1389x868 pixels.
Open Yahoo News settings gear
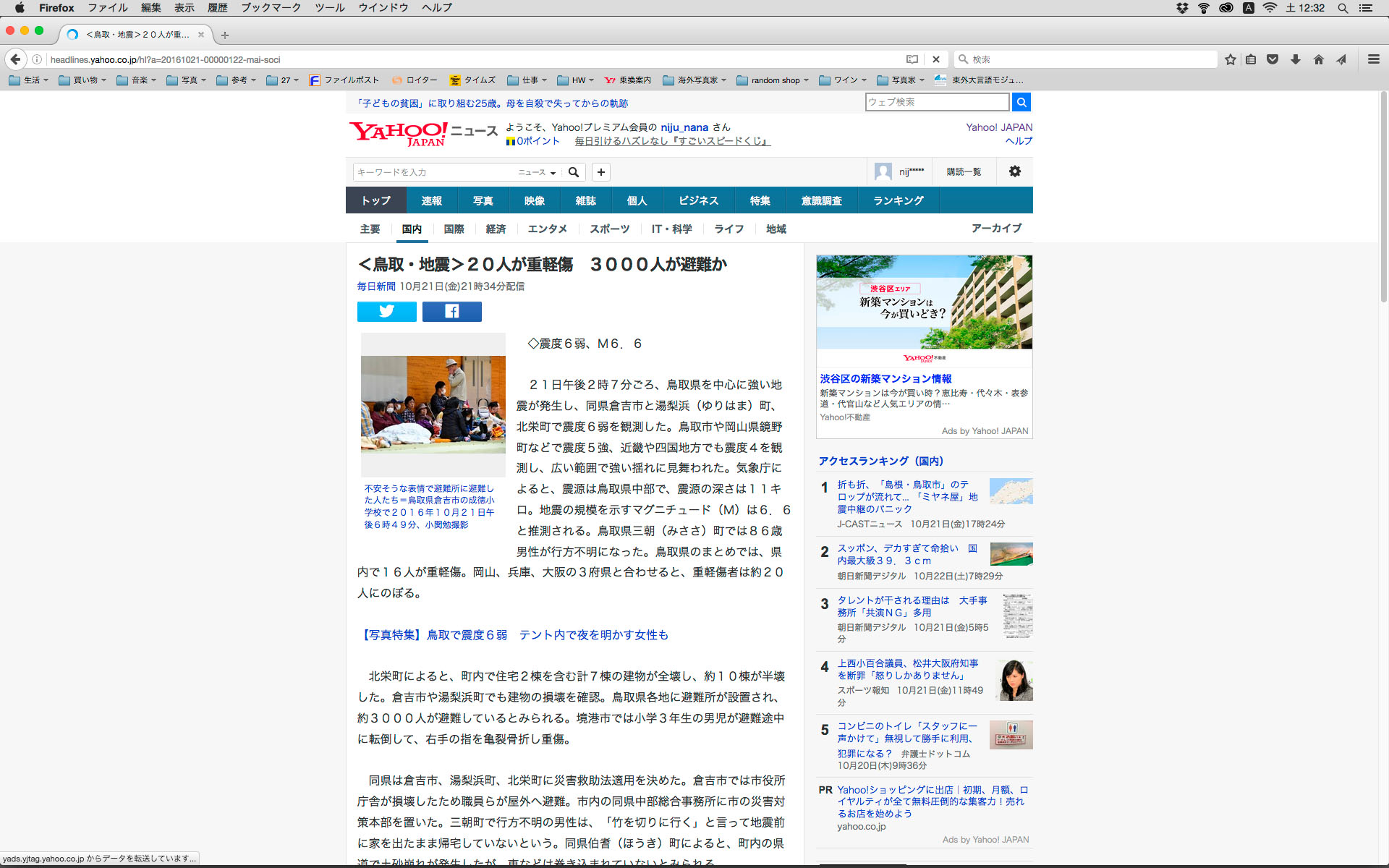pos(1014,171)
